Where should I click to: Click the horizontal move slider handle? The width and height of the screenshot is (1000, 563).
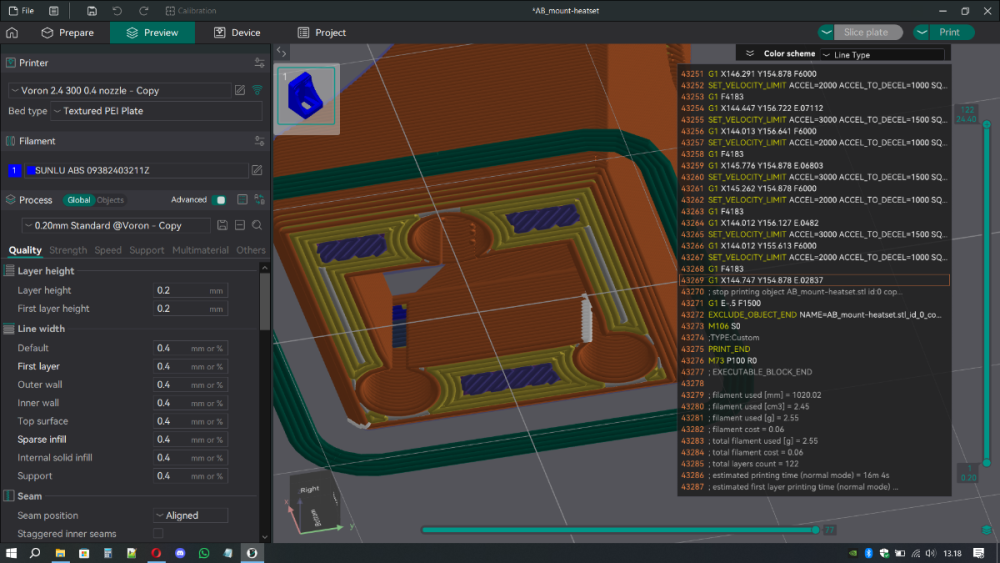coord(815,530)
